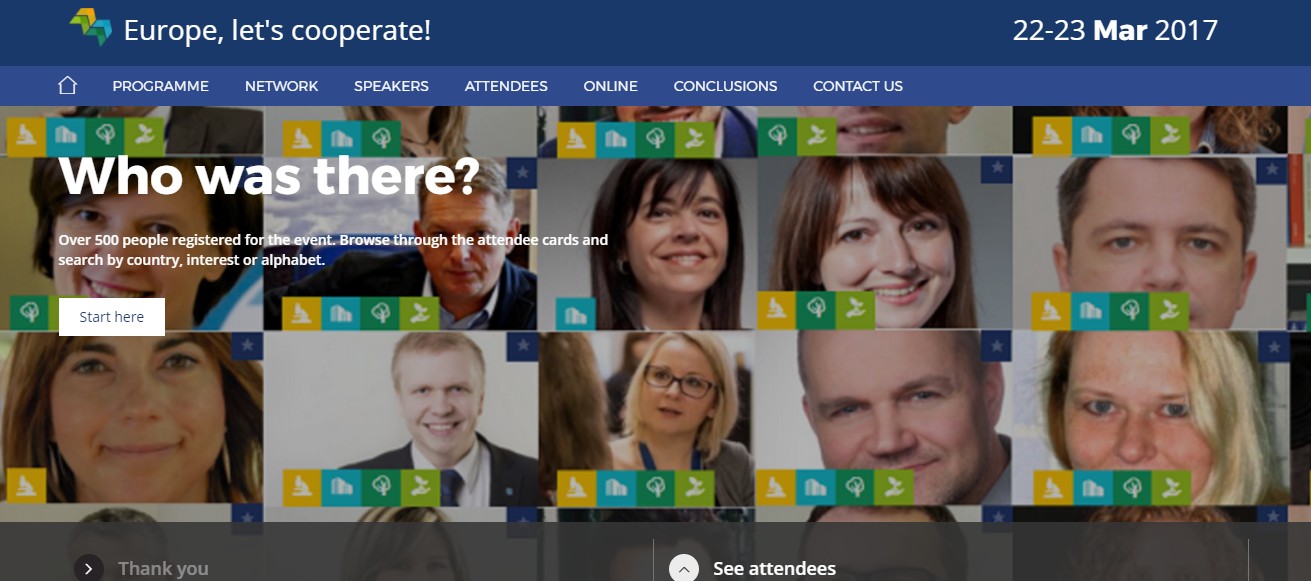
Task: Click the right chevron icon beside Thank you
Action: coord(89,569)
